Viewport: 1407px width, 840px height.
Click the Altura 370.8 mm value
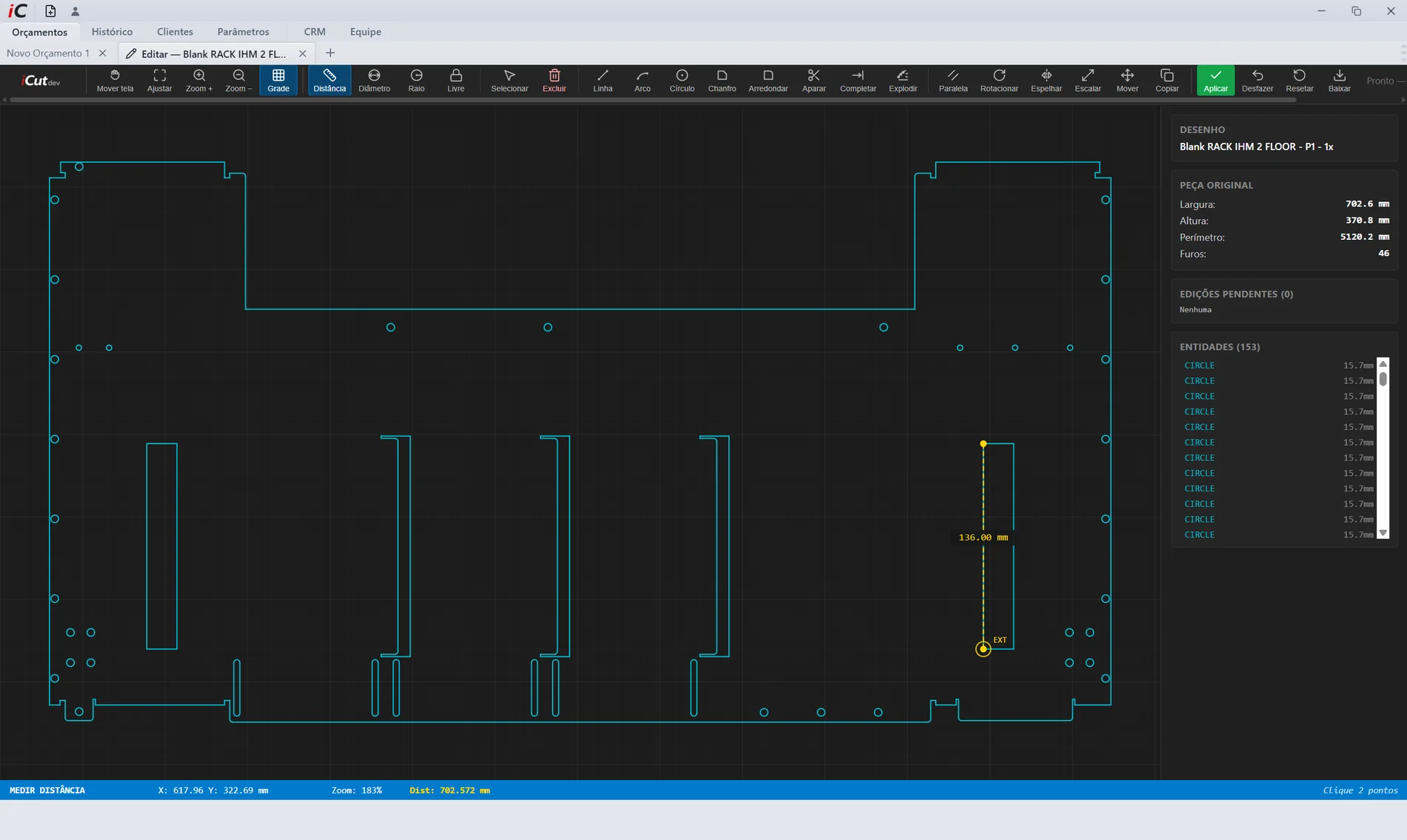pyautogui.click(x=1367, y=221)
